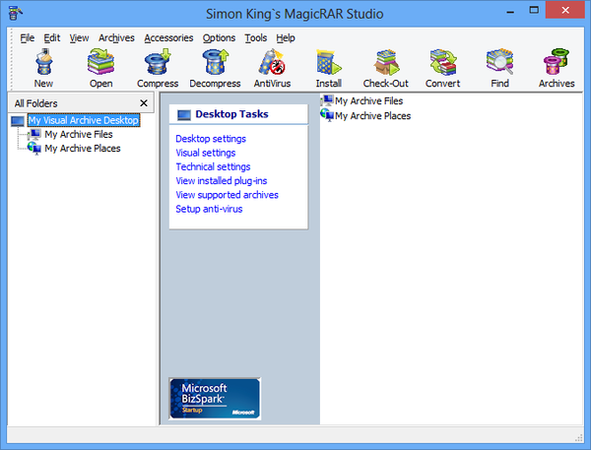The width and height of the screenshot is (591, 450).
Task: Open the Archives menu
Action: pos(116,38)
